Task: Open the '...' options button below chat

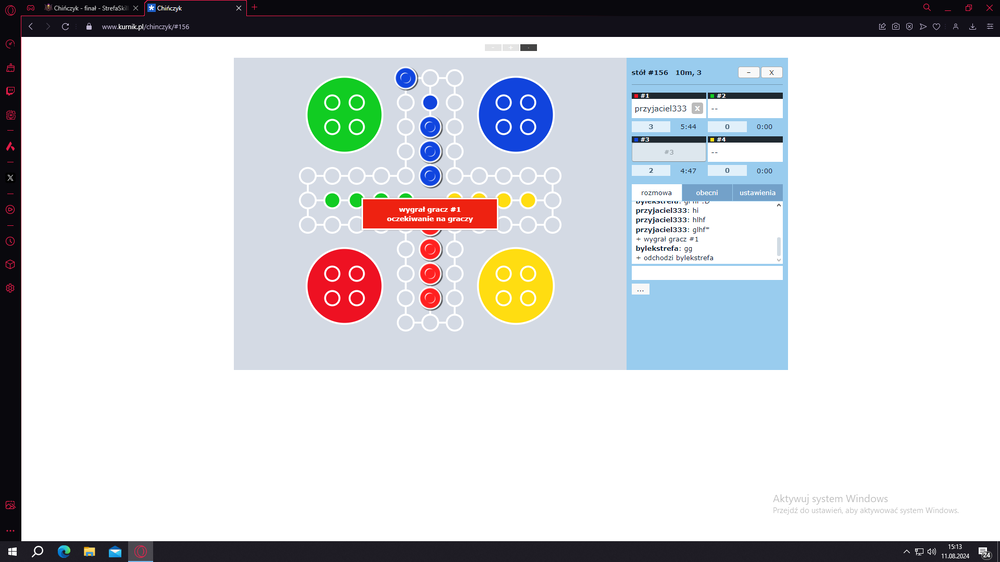Action: click(640, 290)
